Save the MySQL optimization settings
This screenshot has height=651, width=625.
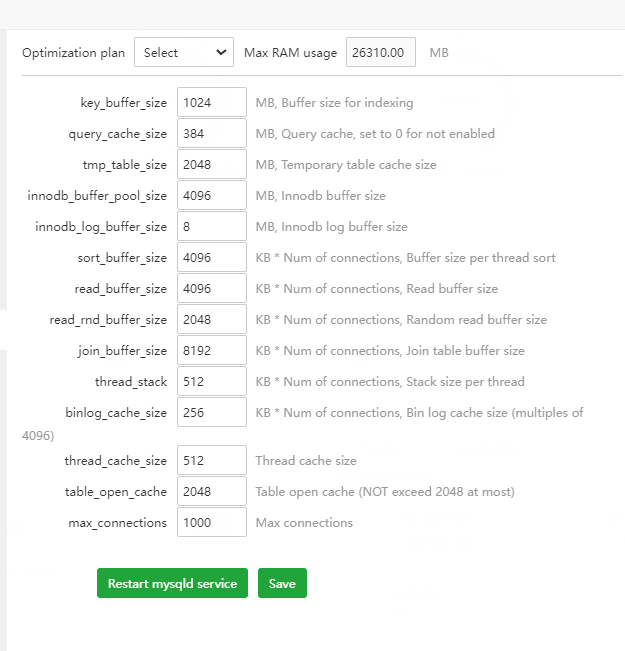282,583
